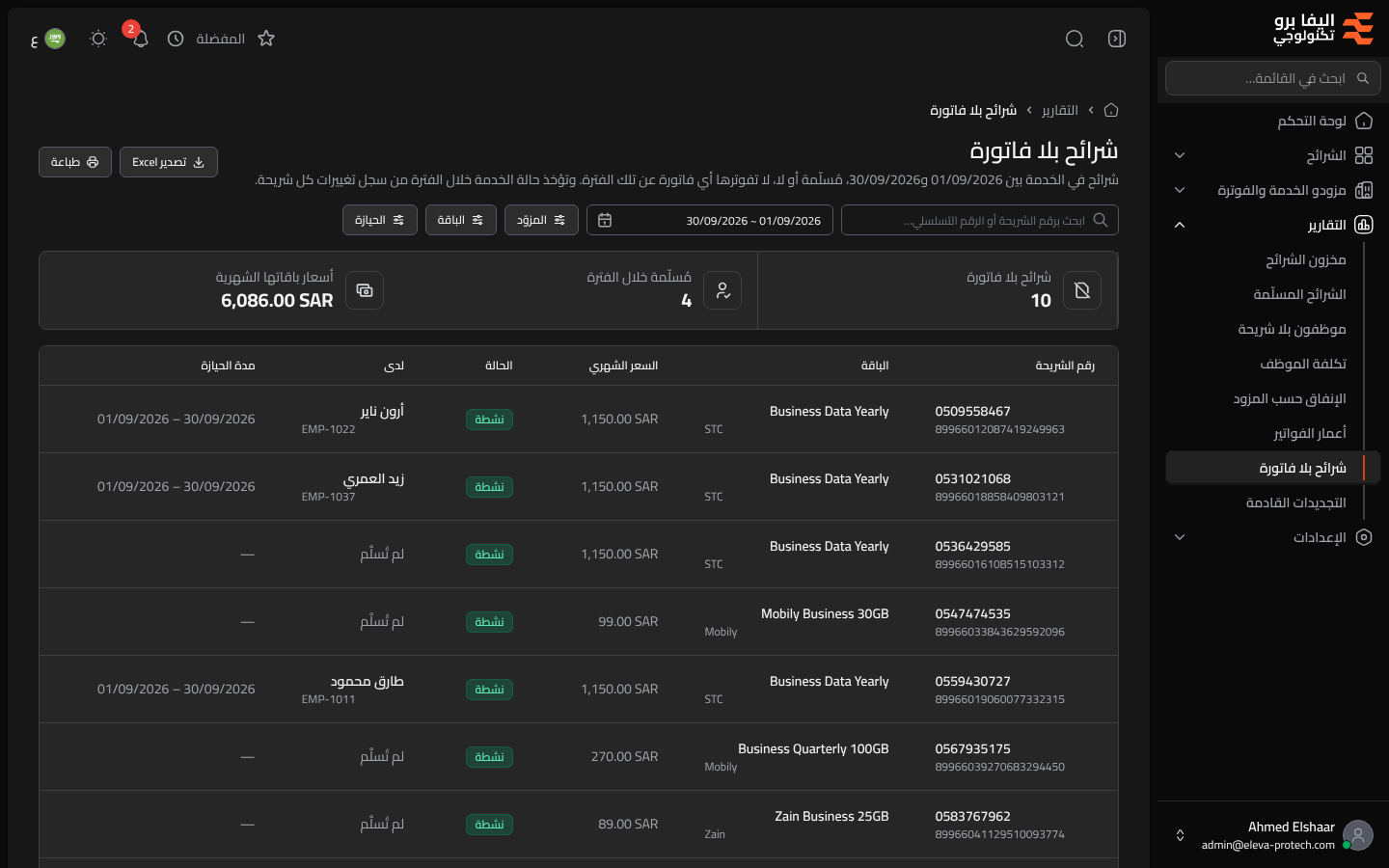1389x868 pixels.
Task: Toggle light theme with the sun icon
Action: (97, 39)
